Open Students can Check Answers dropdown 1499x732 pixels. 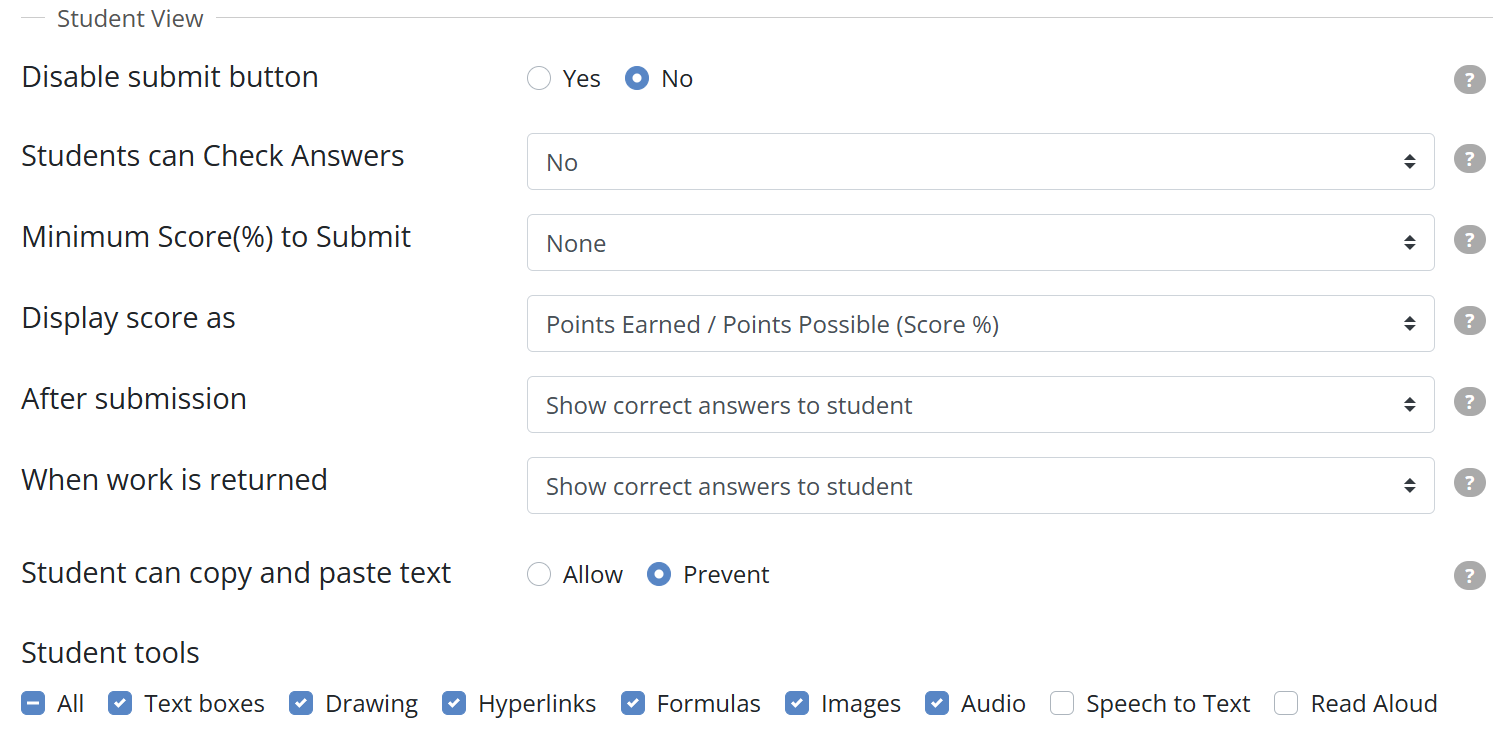980,162
